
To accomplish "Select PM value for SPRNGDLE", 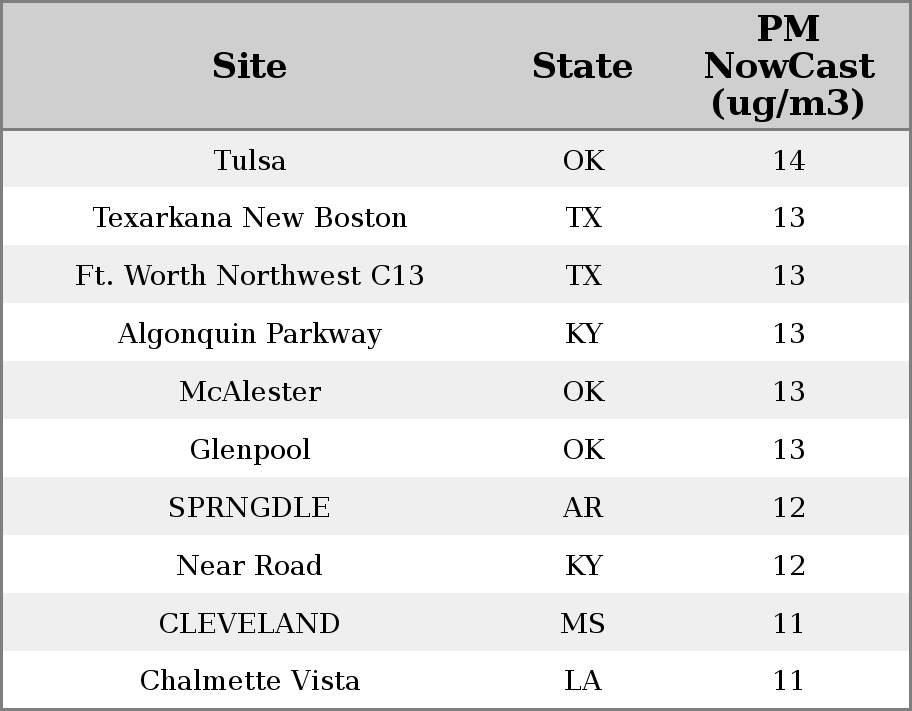I will [788, 508].
